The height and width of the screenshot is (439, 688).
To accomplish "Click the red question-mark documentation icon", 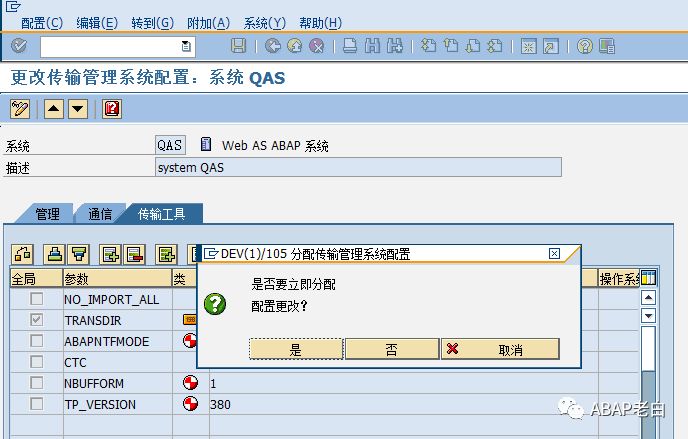I will click(111, 108).
